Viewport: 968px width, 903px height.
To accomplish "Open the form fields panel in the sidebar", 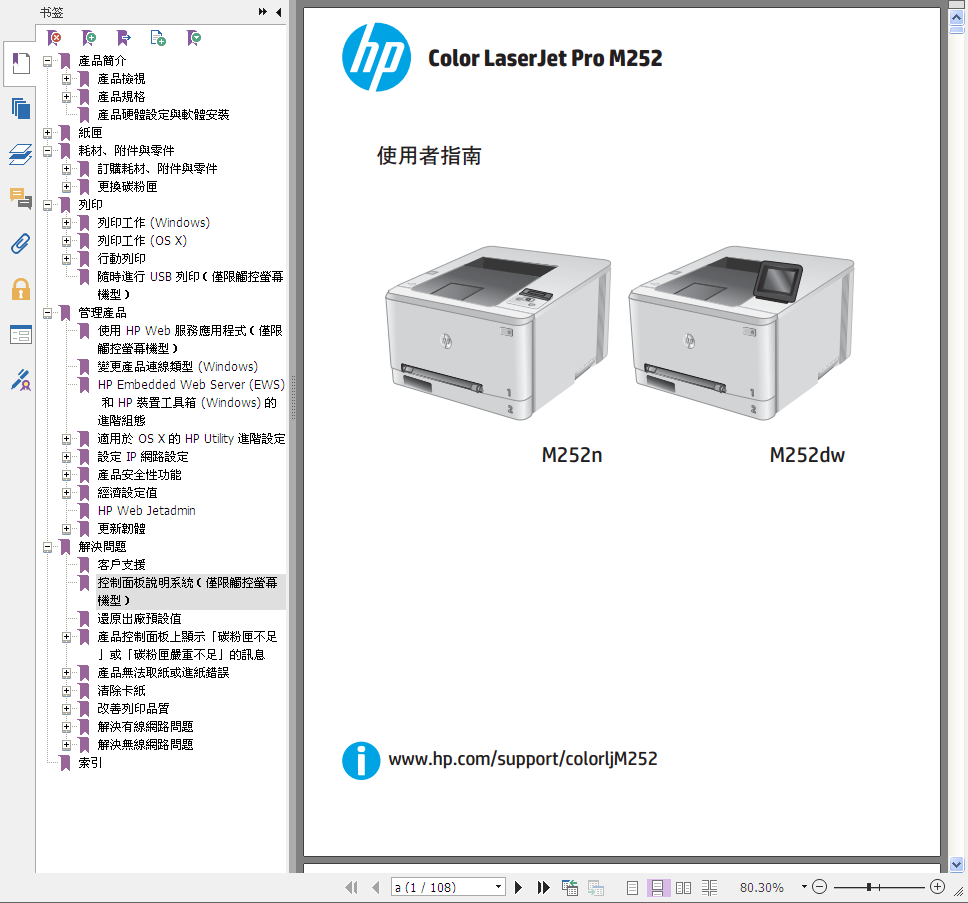I will pyautogui.click(x=20, y=335).
